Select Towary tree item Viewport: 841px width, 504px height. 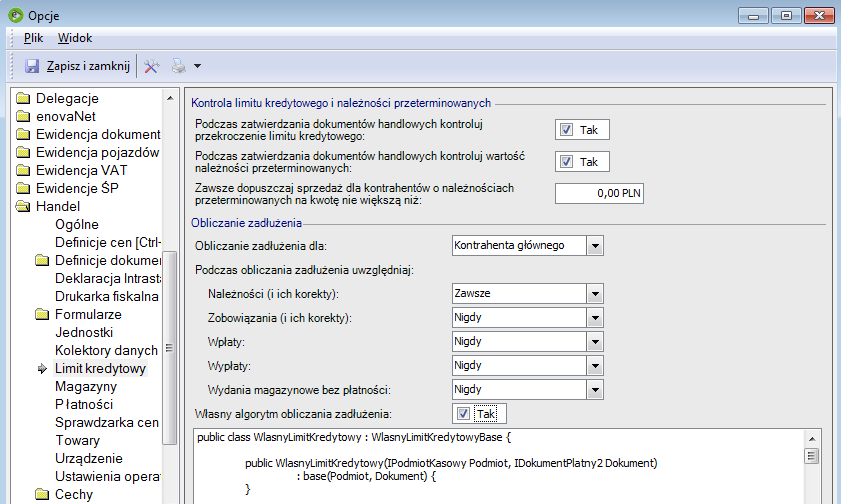(x=77, y=441)
